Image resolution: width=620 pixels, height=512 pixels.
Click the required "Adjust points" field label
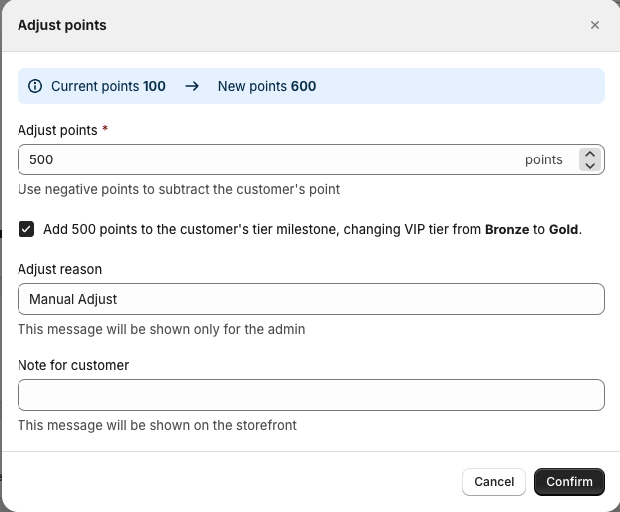point(57,130)
